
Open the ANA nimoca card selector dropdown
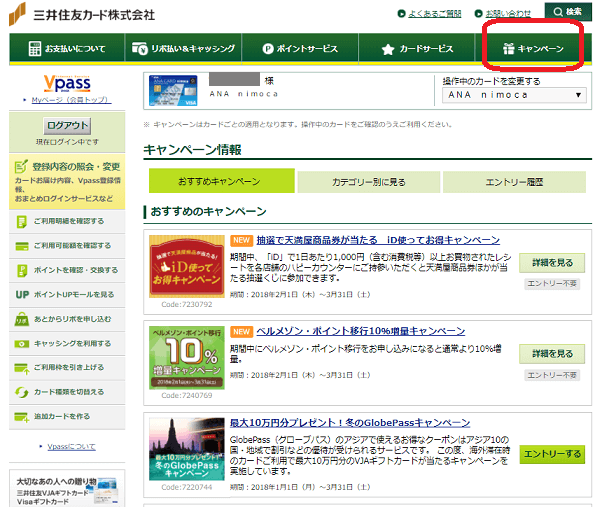pyautogui.click(x=514, y=95)
